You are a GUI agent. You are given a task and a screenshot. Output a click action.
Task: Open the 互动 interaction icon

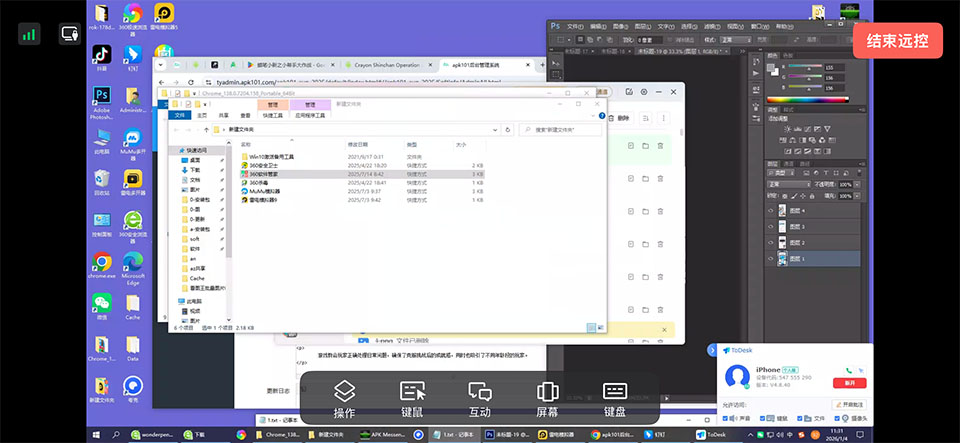[x=479, y=399]
